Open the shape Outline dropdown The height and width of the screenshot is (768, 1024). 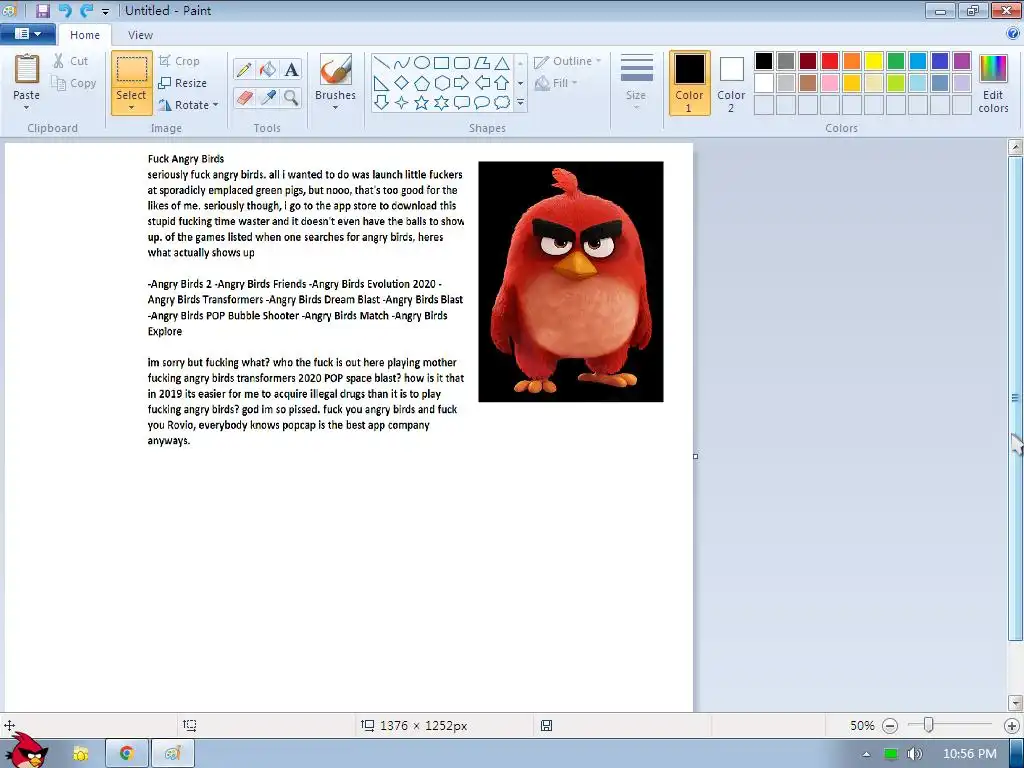[568, 61]
